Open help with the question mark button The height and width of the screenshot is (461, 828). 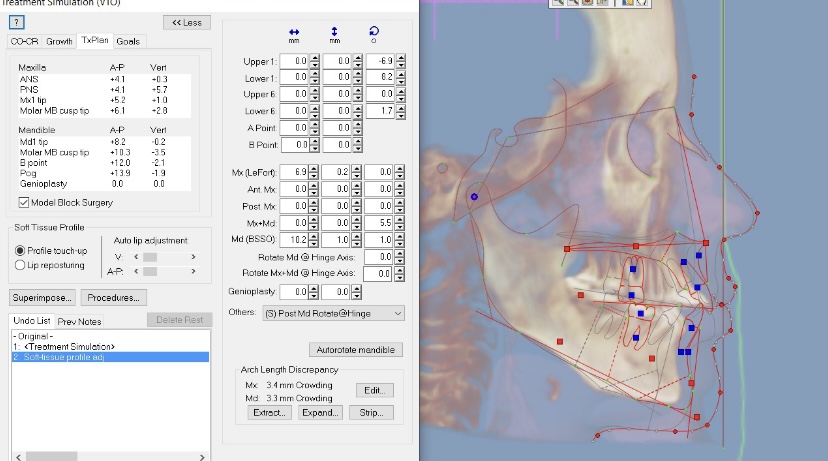[16, 22]
